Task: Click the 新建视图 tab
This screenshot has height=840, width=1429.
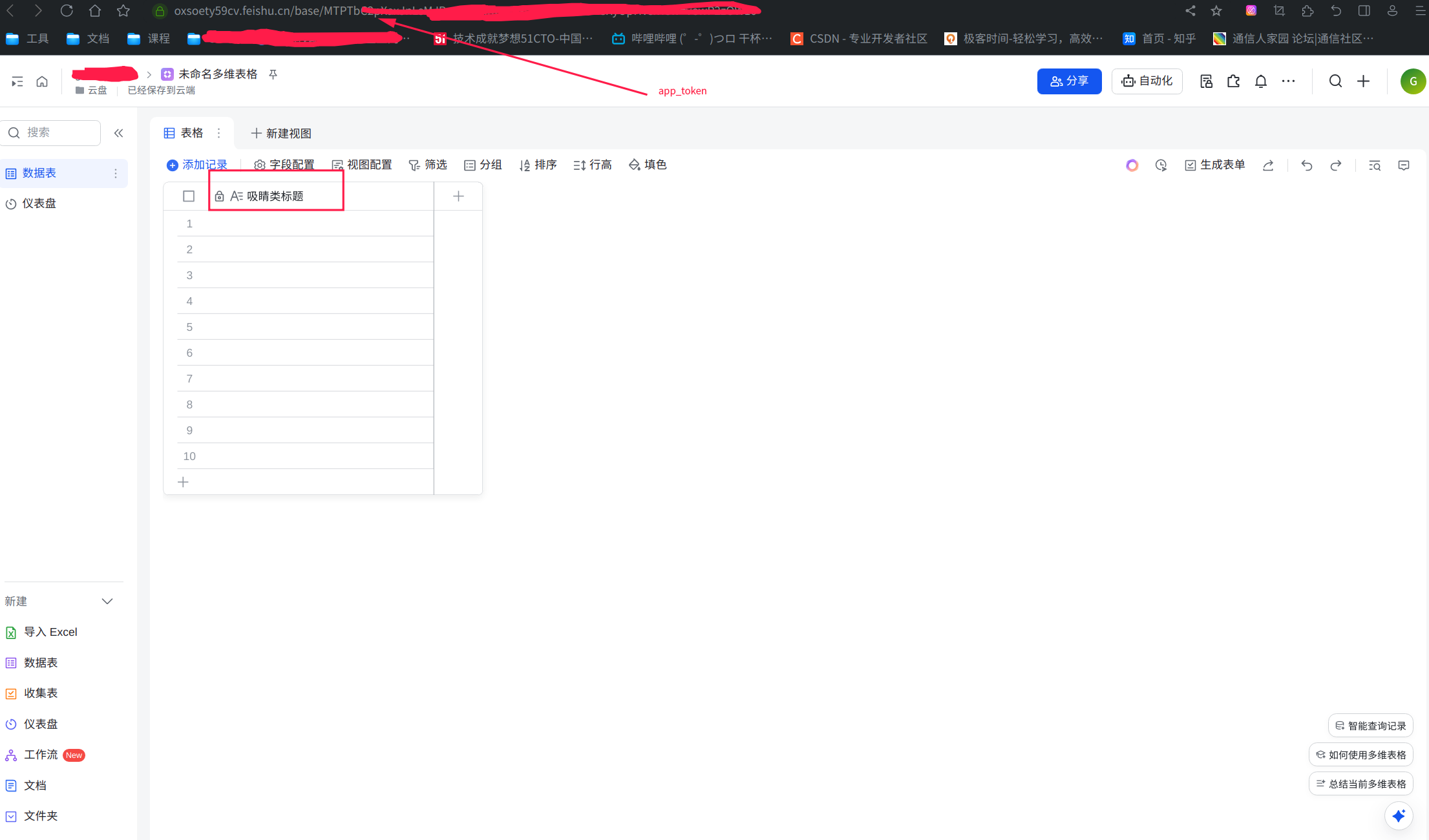Action: pos(281,133)
